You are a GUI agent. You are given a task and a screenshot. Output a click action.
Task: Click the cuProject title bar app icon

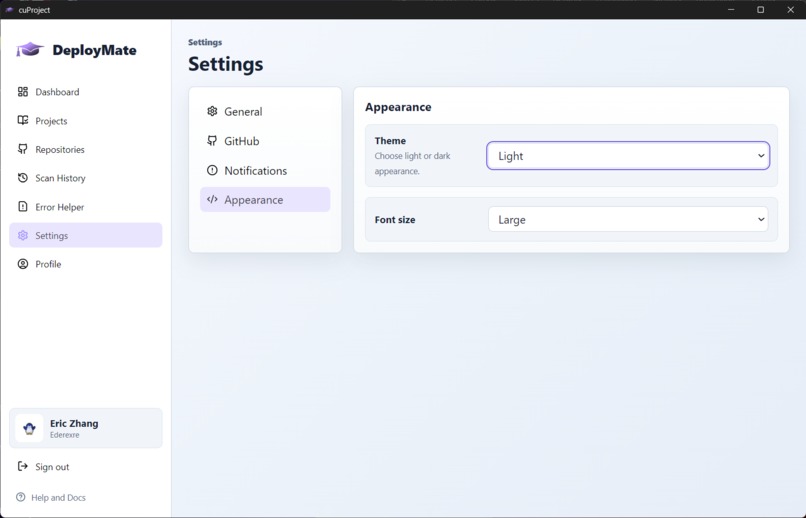pyautogui.click(x=9, y=10)
